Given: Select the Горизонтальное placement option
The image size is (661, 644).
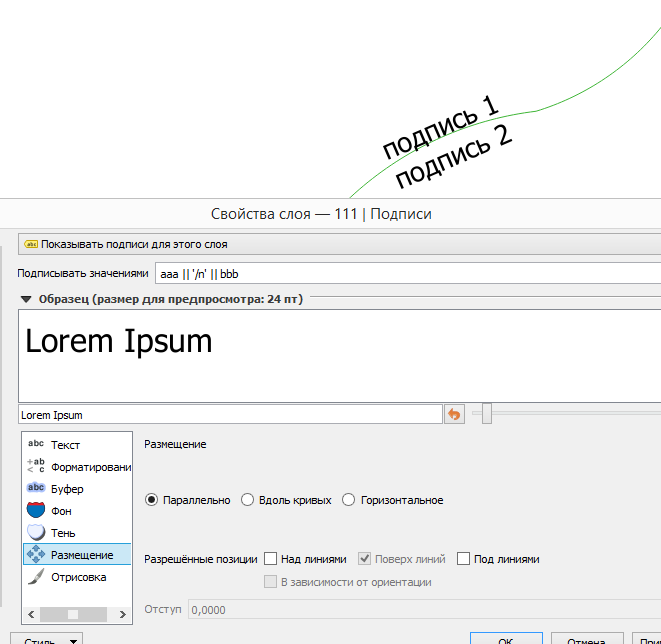Looking at the screenshot, I should (392, 500).
